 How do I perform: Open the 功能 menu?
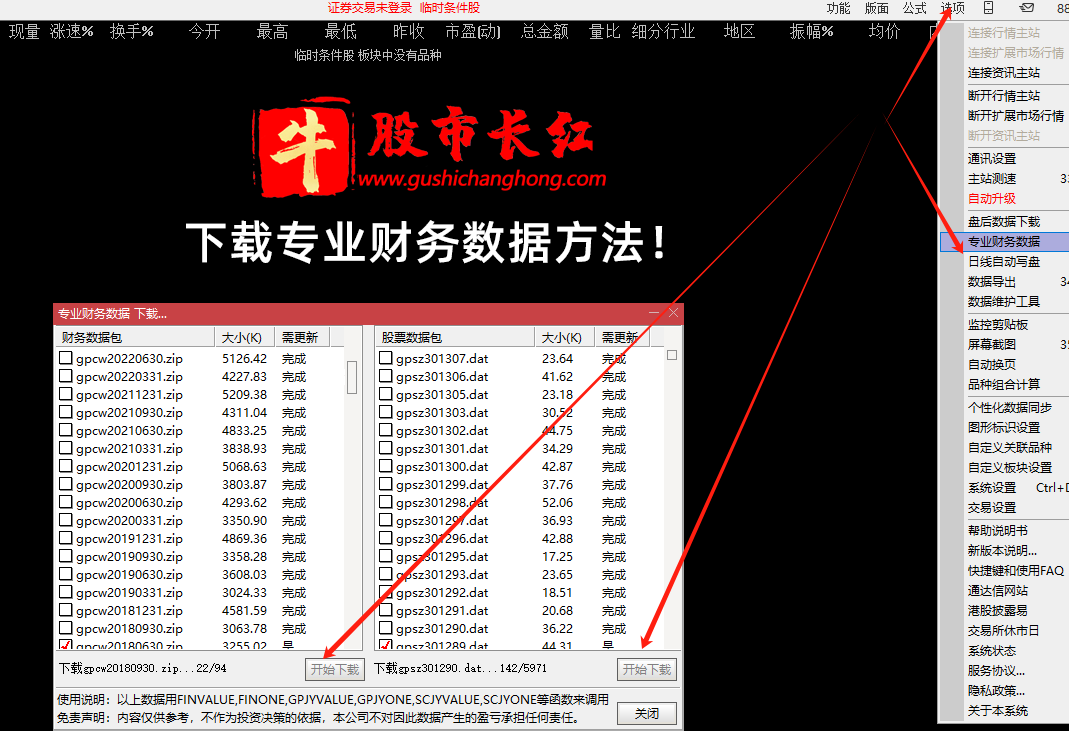pos(838,8)
